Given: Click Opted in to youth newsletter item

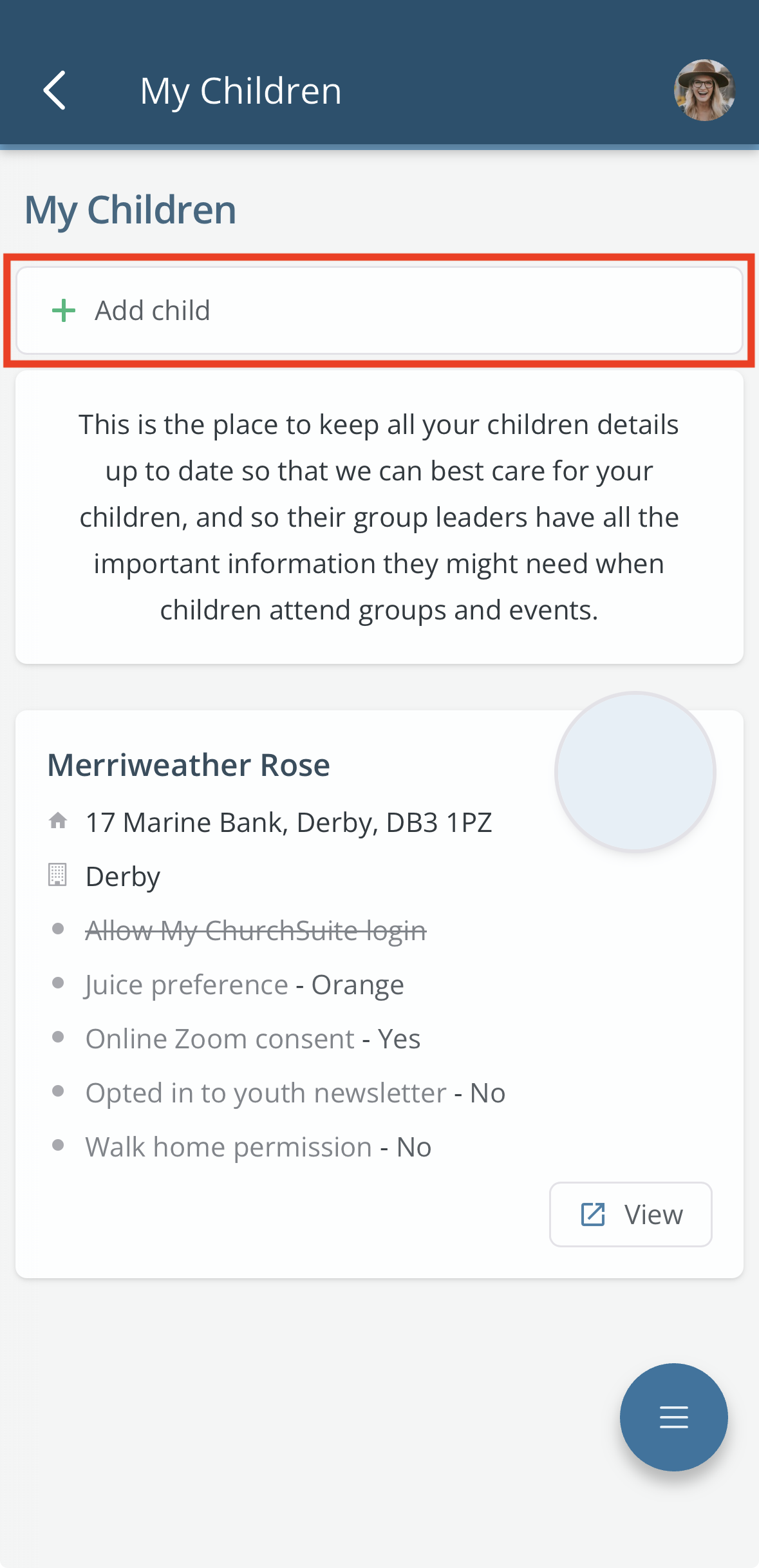Looking at the screenshot, I should coord(295,1093).
